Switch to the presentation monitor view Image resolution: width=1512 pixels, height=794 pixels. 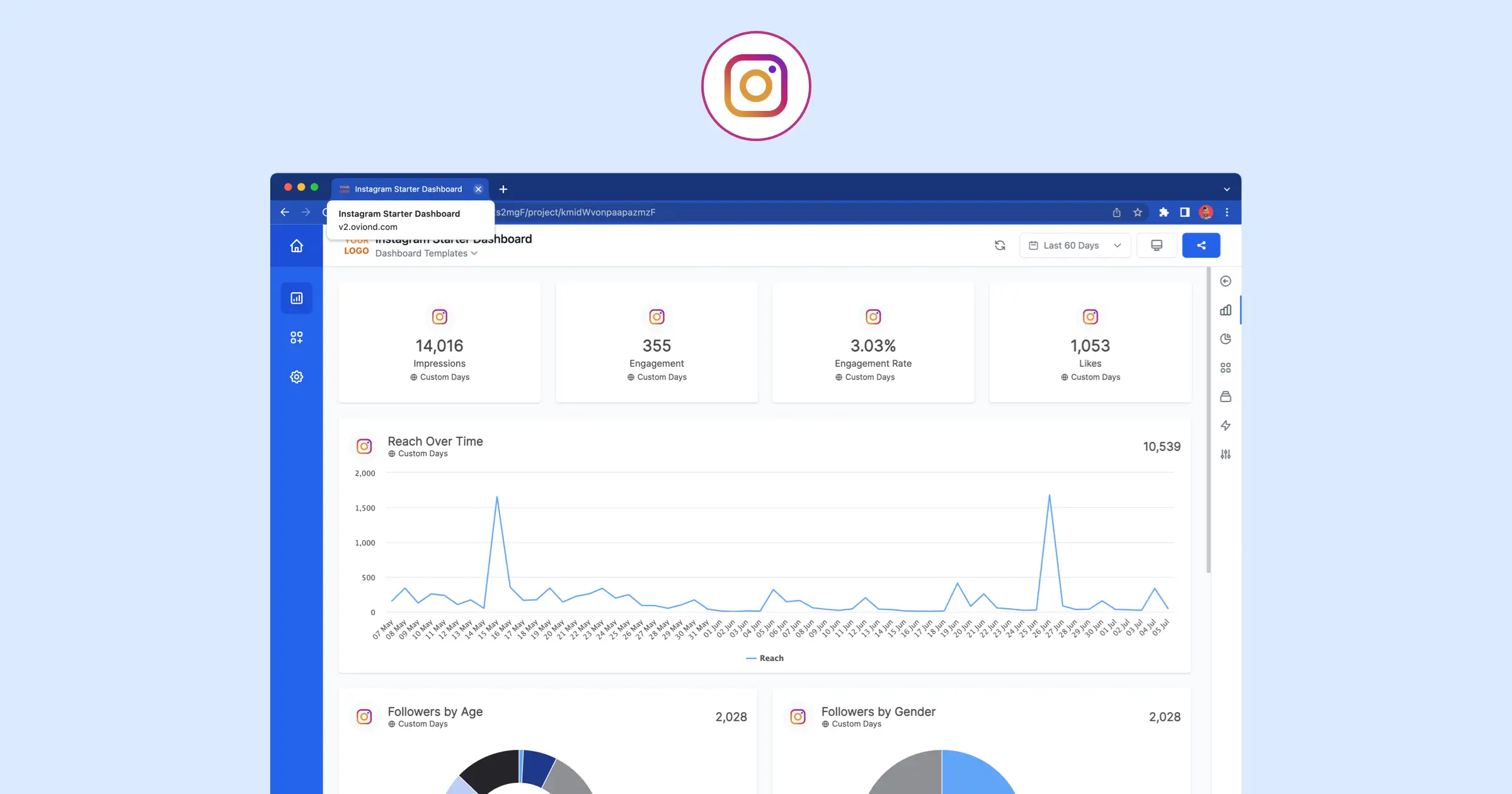pos(1157,246)
